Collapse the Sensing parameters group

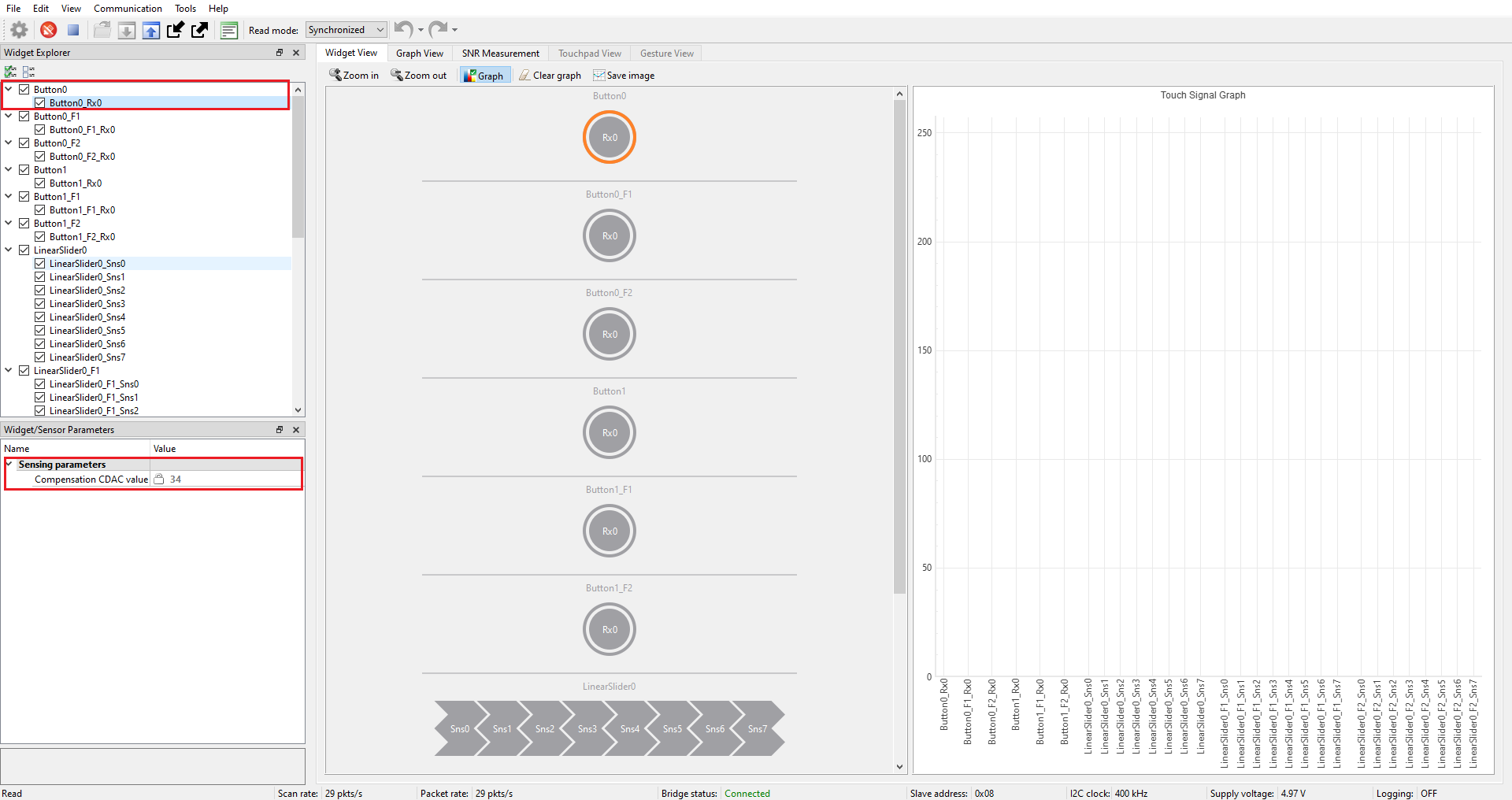pyautogui.click(x=9, y=464)
